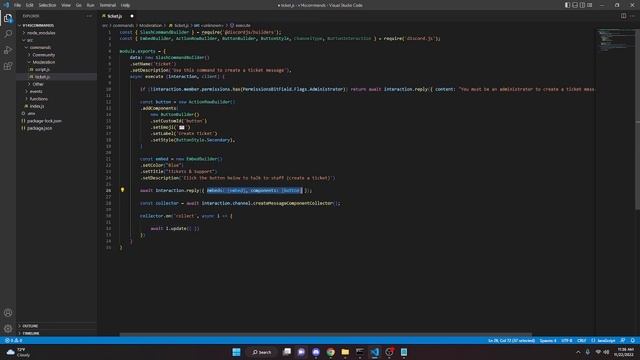
Task: Click the Split Editor Right icon
Action: [x=623, y=16]
